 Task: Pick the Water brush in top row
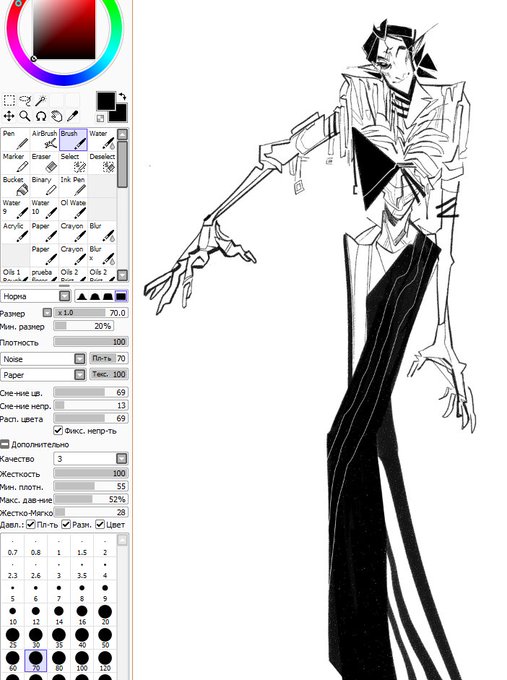click(102, 140)
